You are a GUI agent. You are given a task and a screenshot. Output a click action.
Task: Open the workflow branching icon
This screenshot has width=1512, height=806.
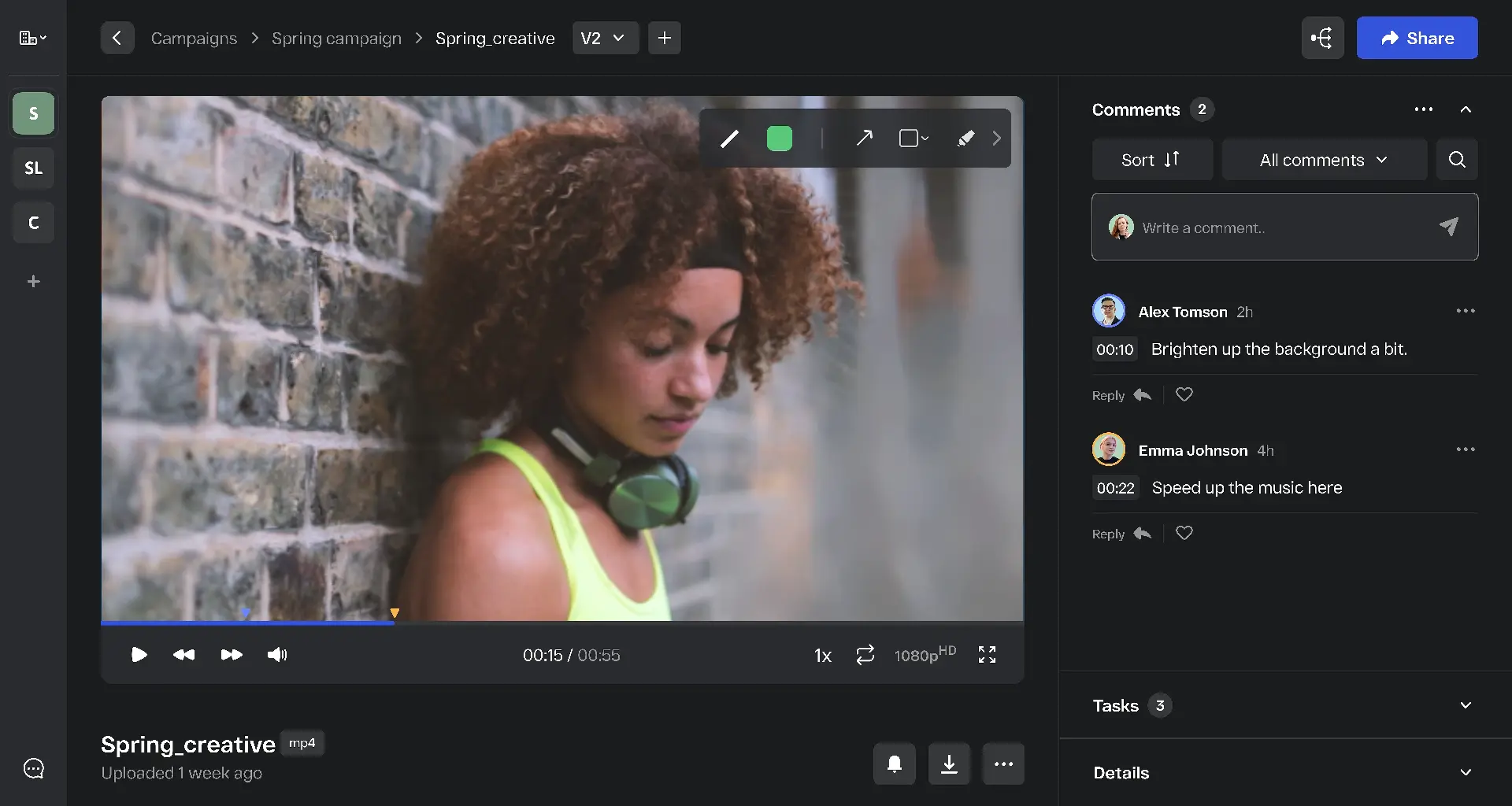1322,38
